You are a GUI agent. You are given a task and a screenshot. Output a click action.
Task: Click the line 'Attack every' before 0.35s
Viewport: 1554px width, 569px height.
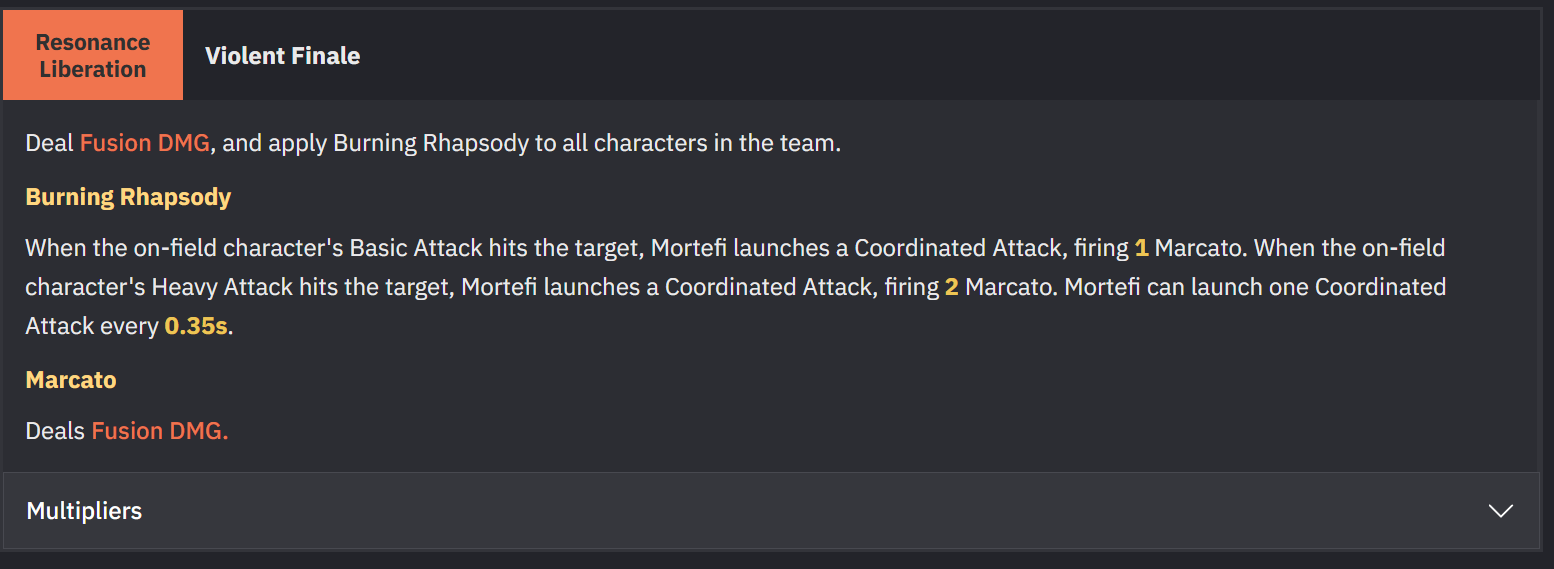[x=92, y=326]
